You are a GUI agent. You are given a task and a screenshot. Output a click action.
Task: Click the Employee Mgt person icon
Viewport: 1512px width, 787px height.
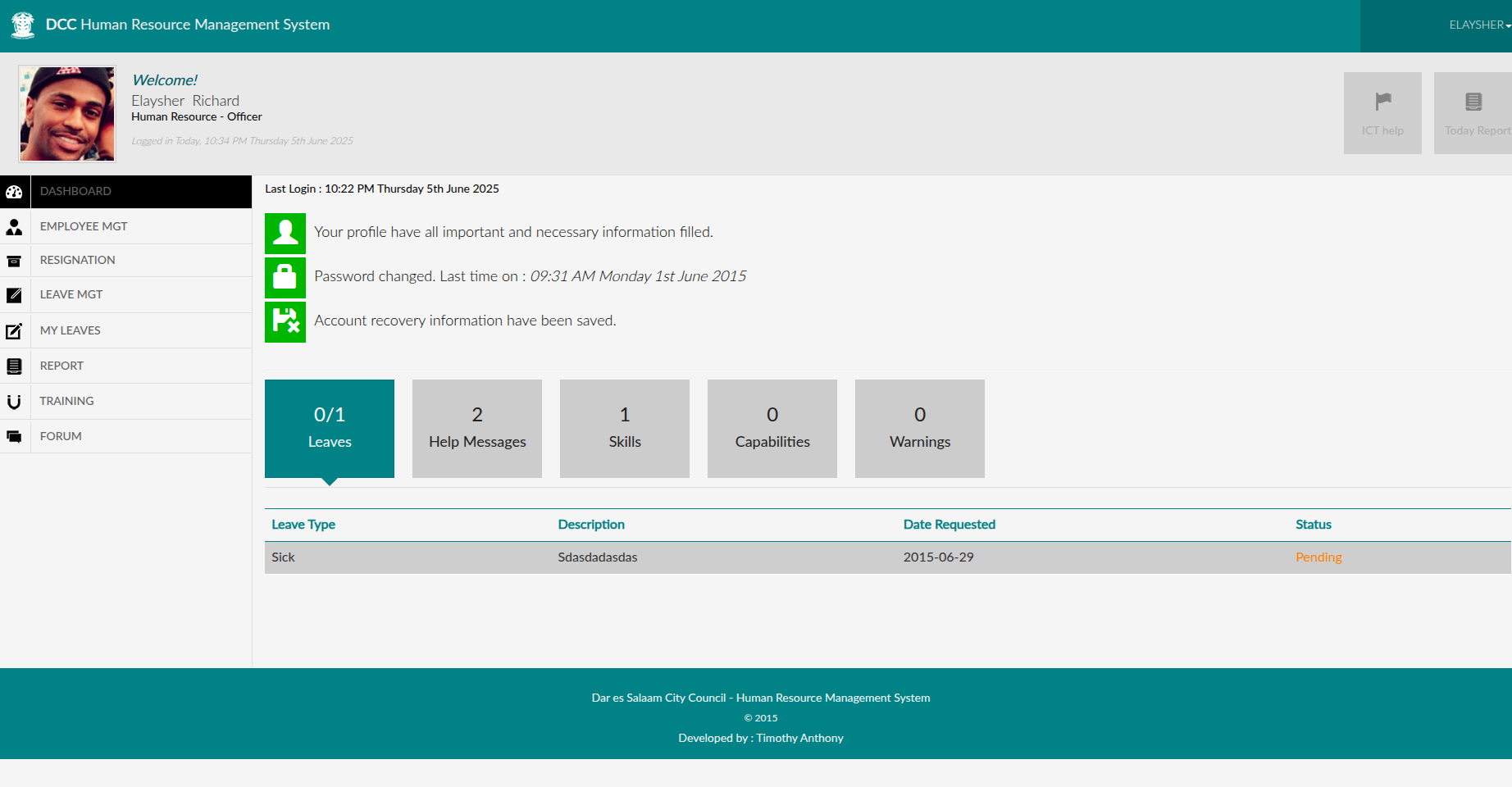click(x=14, y=227)
